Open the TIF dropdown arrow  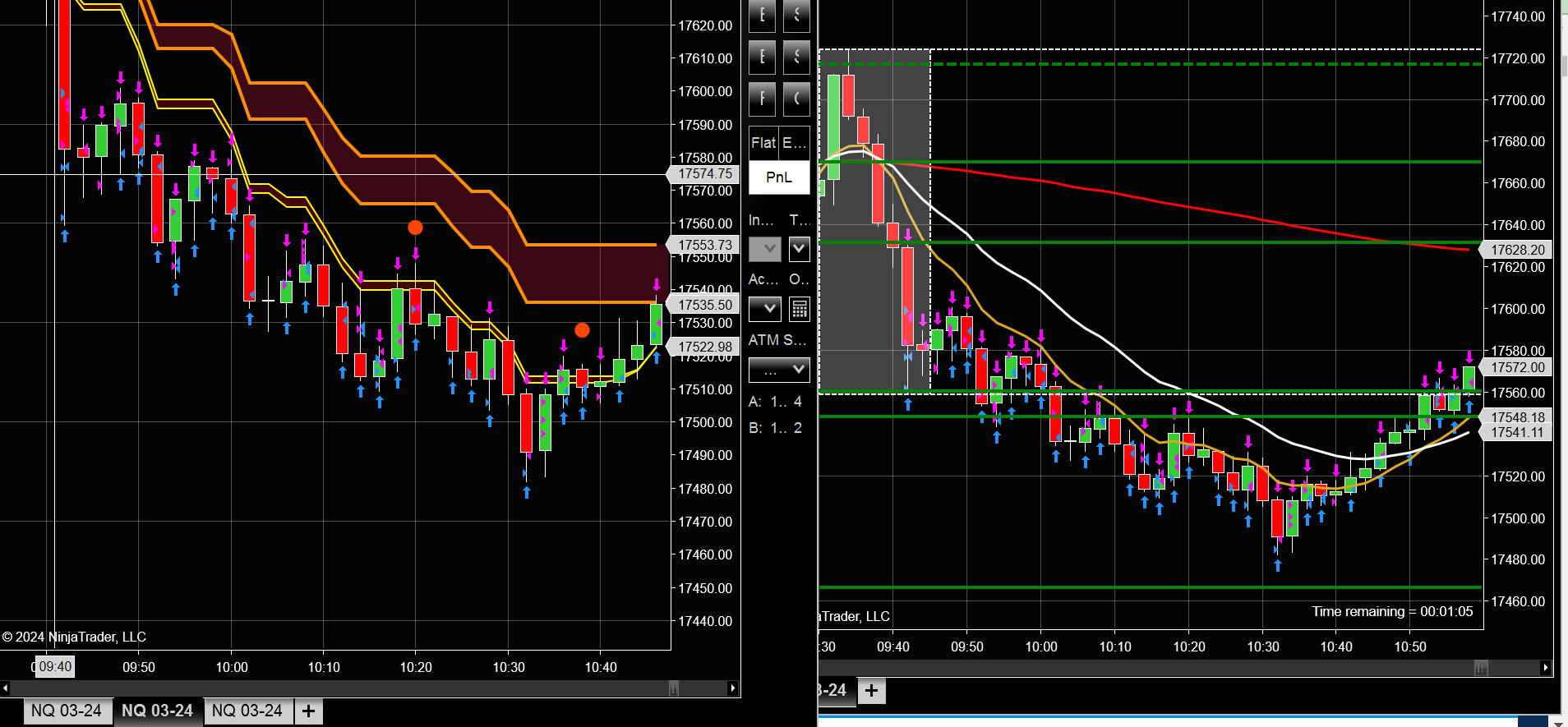(800, 248)
